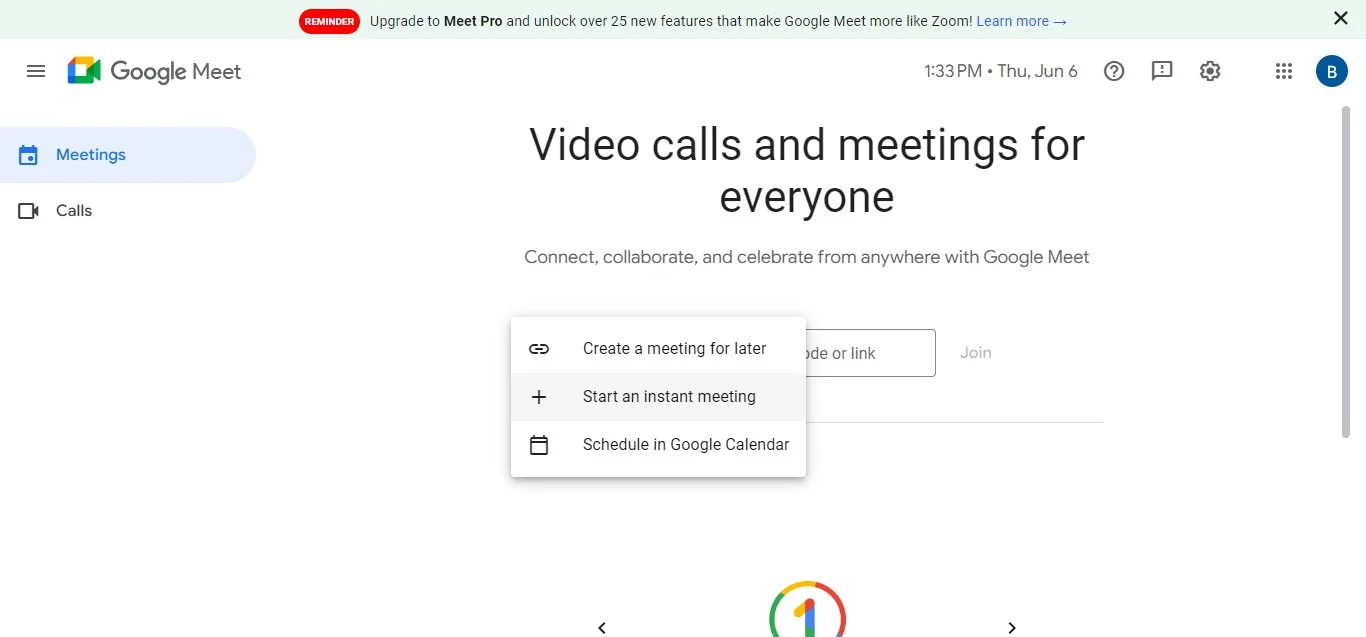This screenshot has width=1366, height=637.
Task: Click the vertical page scrollbar
Action: (x=1346, y=272)
